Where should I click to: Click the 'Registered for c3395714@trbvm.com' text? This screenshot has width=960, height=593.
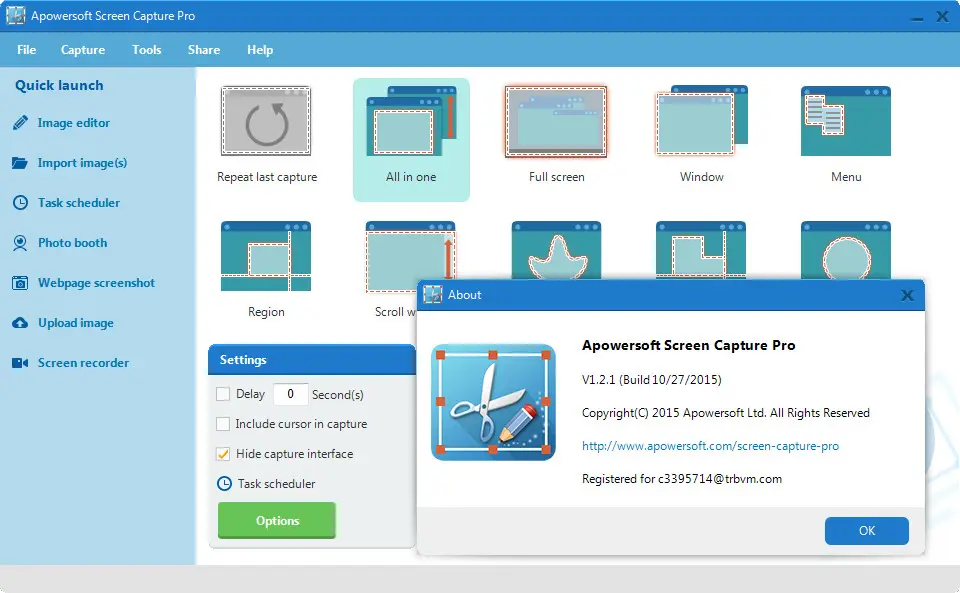[681, 479]
